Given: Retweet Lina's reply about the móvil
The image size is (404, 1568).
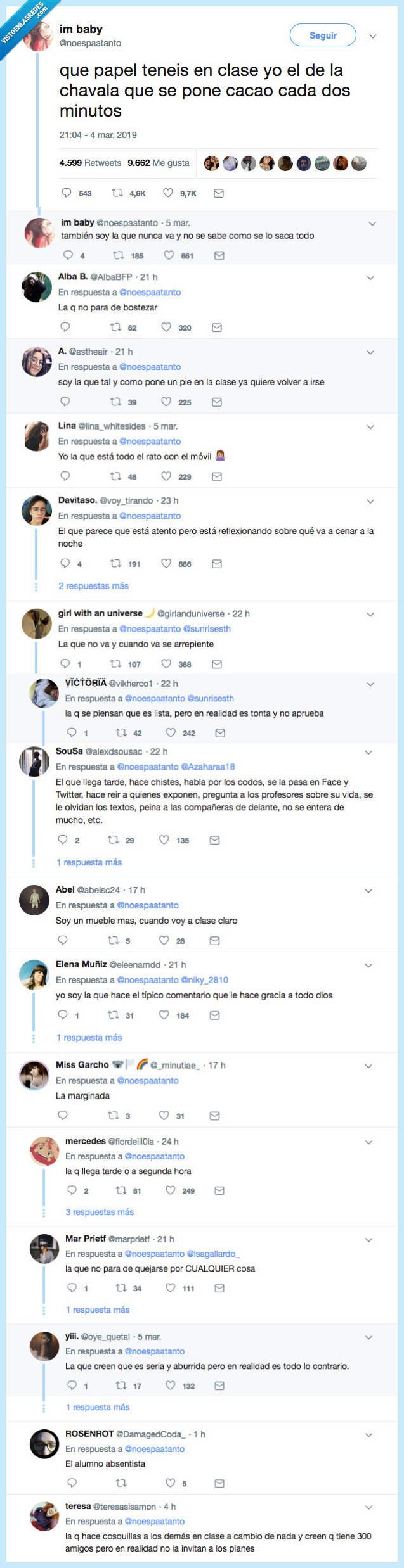Looking at the screenshot, I should click(x=115, y=476).
